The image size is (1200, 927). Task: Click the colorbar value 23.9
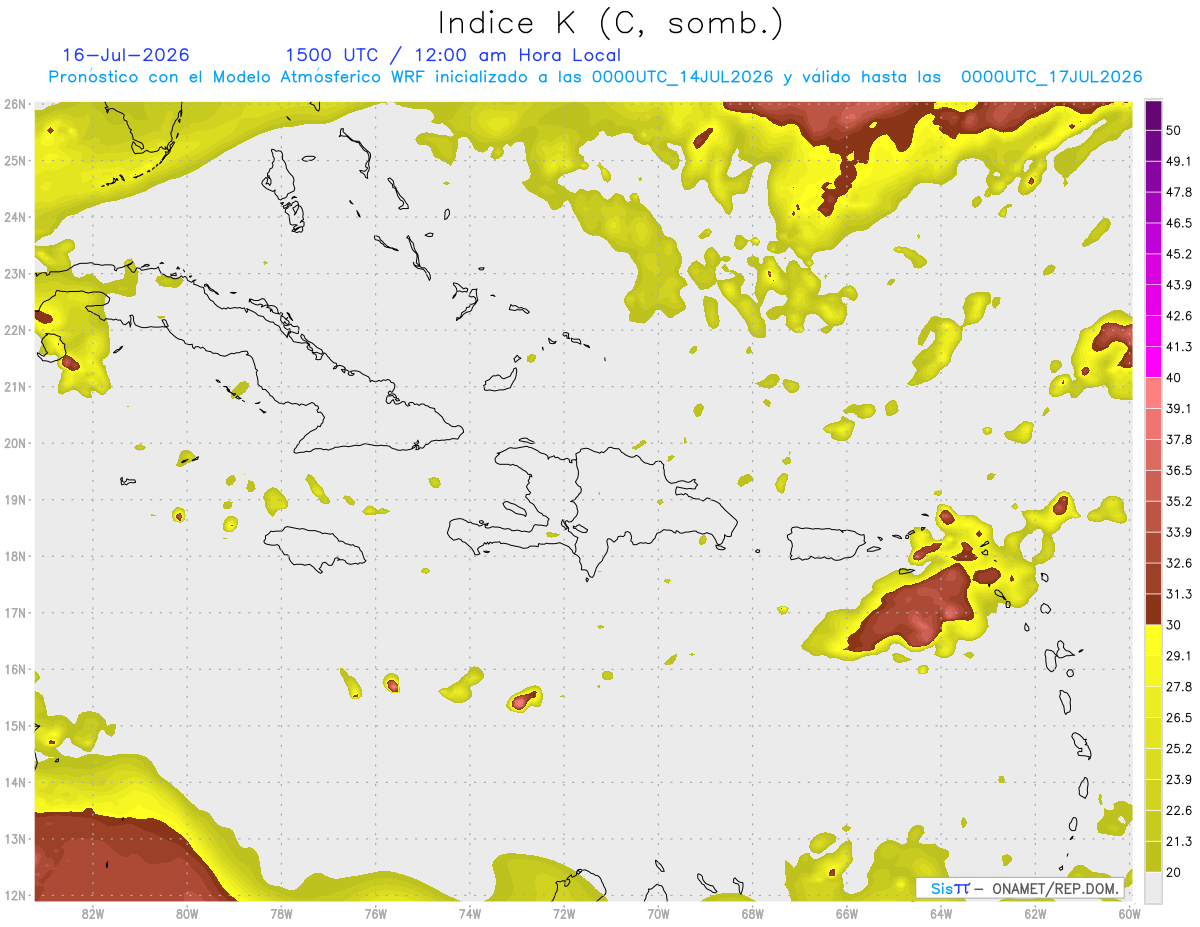tap(1179, 780)
